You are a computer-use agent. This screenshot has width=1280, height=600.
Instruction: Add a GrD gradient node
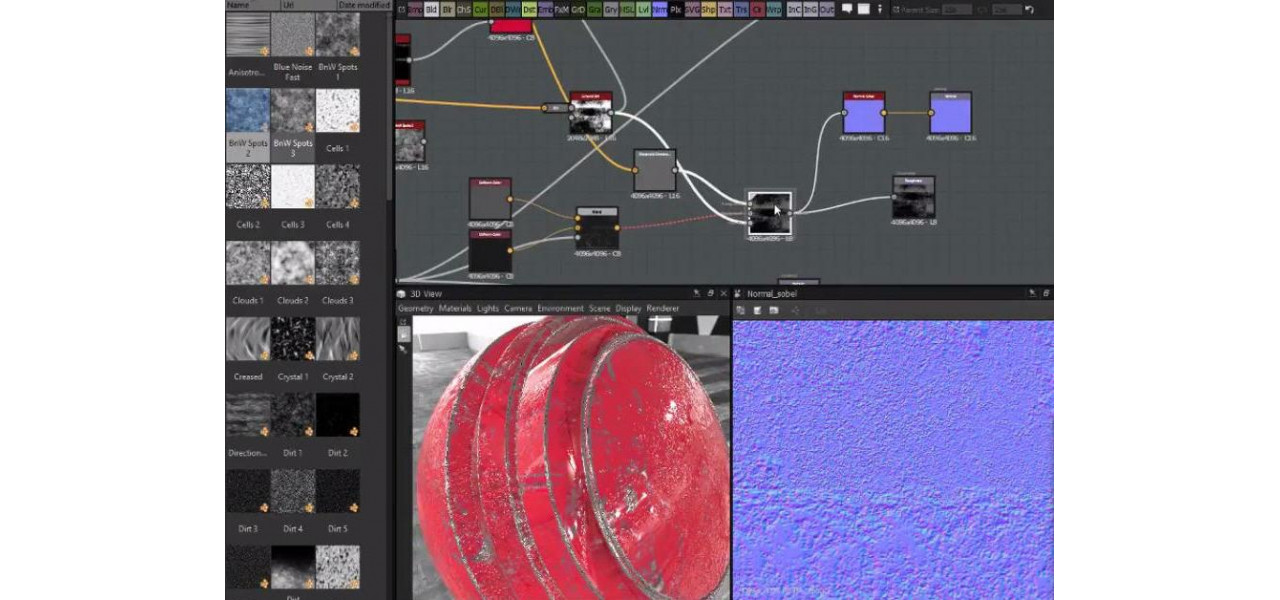pos(578,9)
